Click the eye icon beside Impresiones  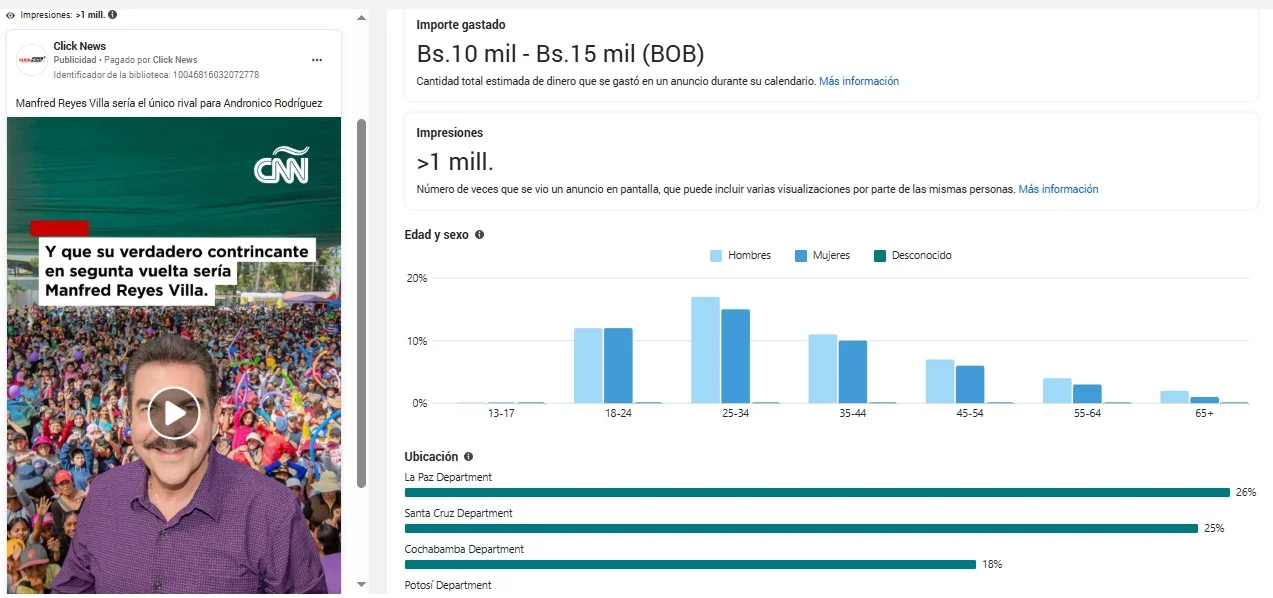[x=10, y=15]
